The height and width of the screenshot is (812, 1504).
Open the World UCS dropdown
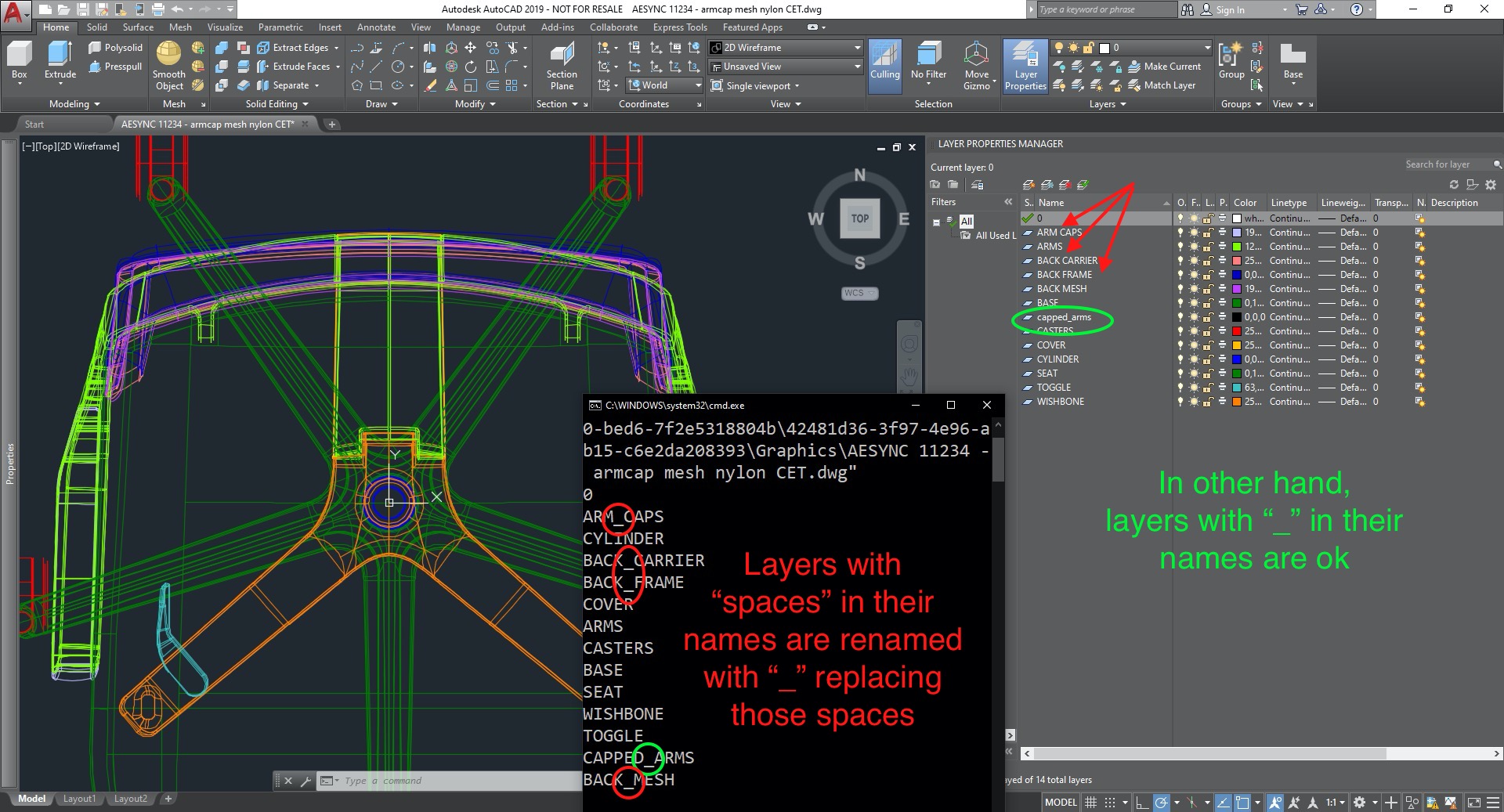click(665, 85)
